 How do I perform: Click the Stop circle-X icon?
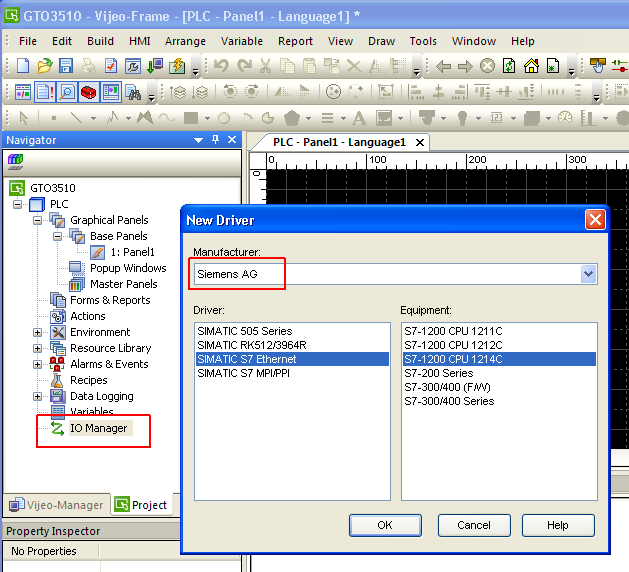click(487, 66)
